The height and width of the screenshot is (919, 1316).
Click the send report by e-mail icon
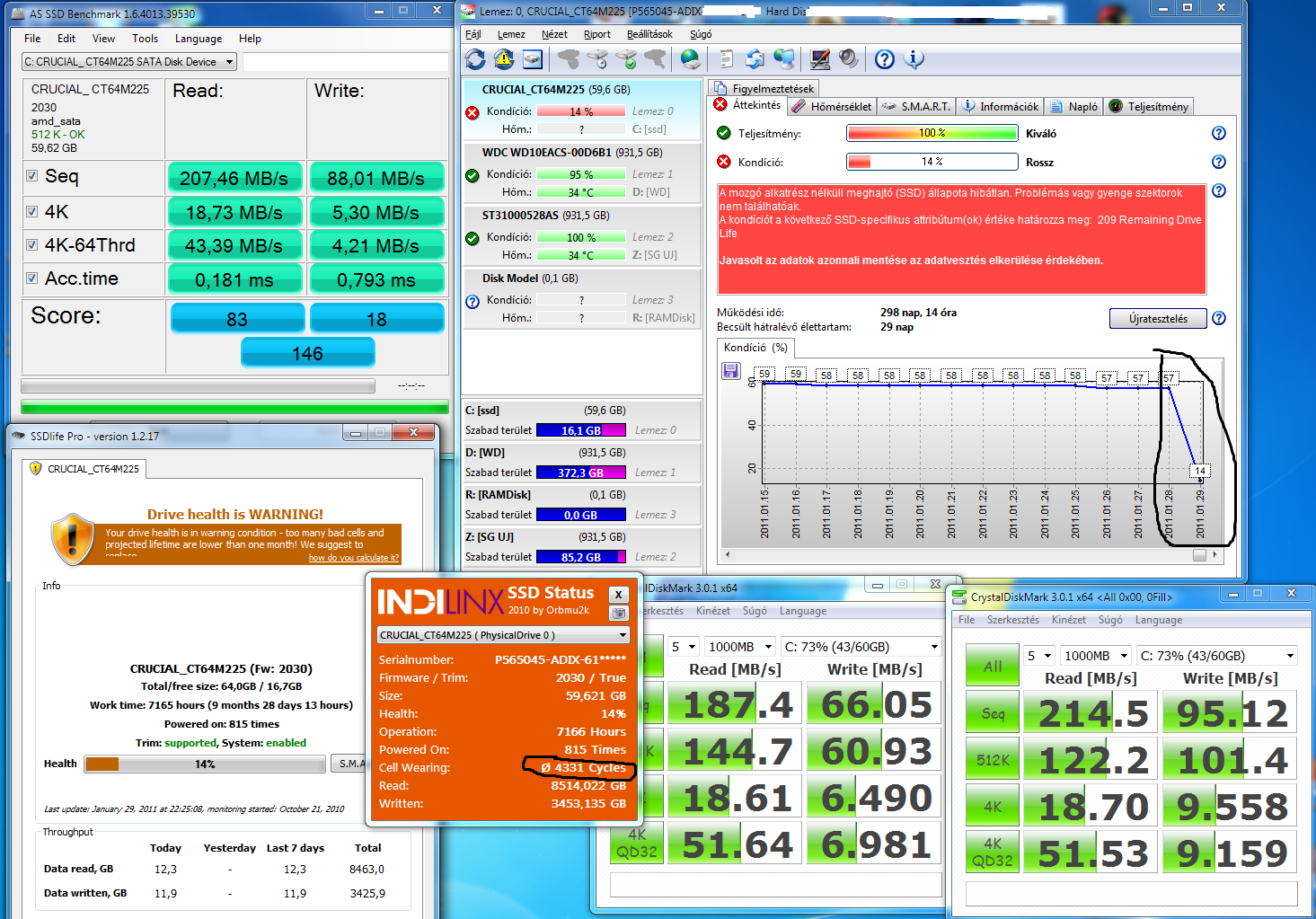[x=755, y=59]
